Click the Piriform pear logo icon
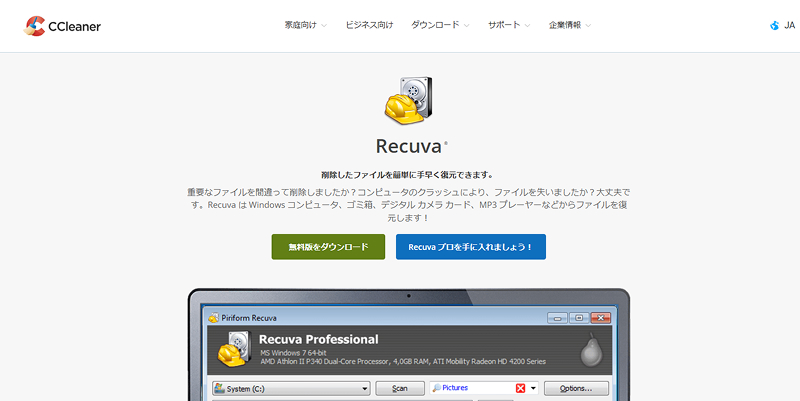The image size is (800, 401). (591, 350)
